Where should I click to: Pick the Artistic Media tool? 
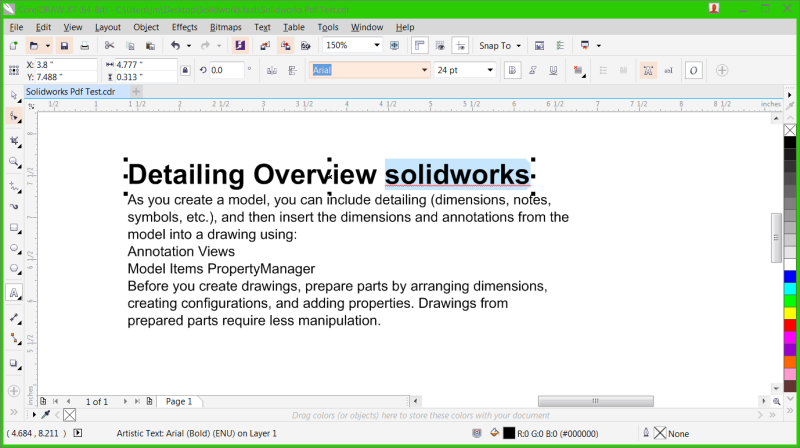14,207
